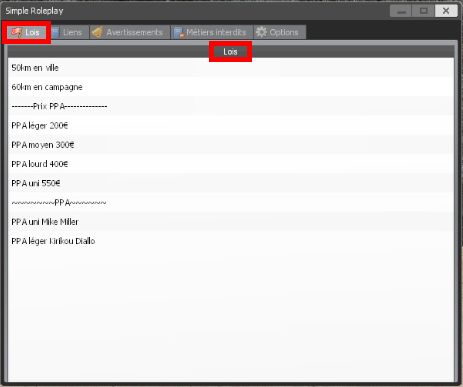Open the Lois tab

(27, 32)
